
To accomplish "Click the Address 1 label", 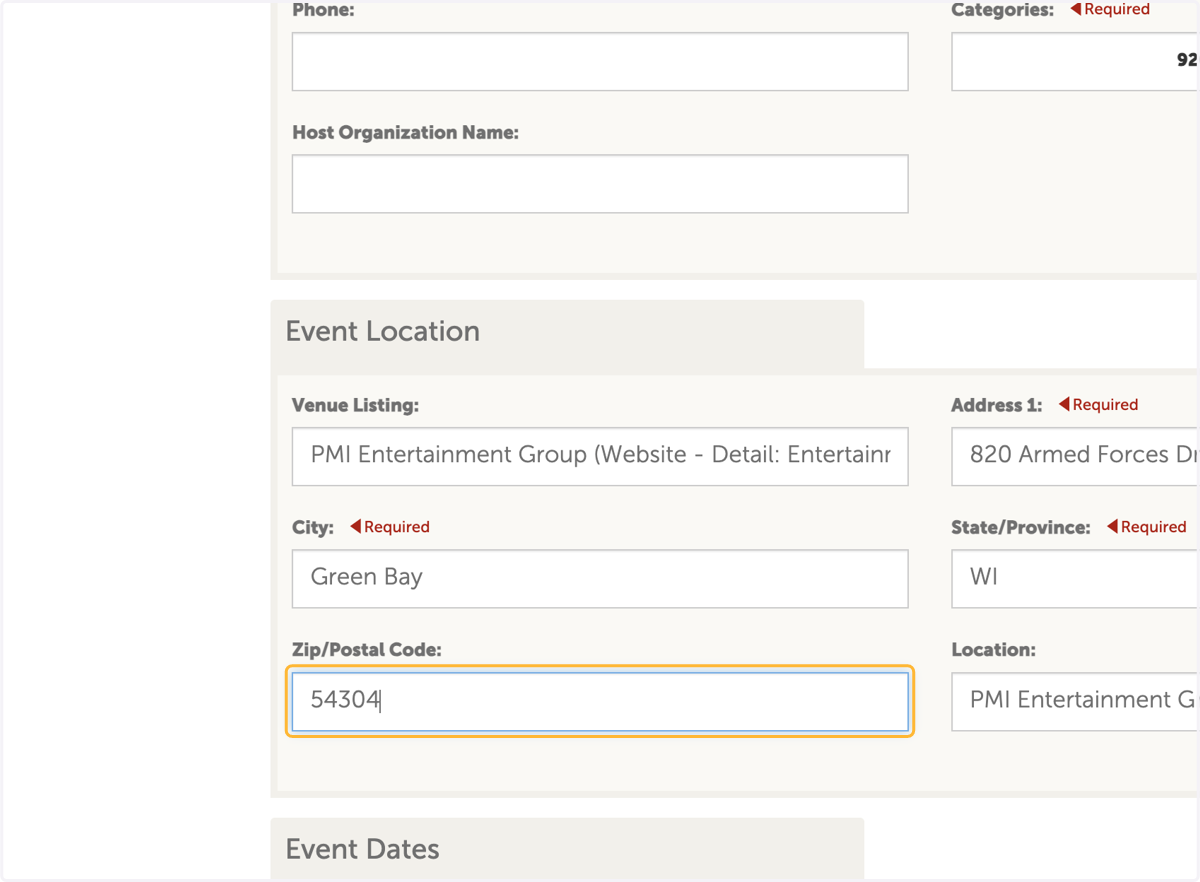I will click(996, 405).
